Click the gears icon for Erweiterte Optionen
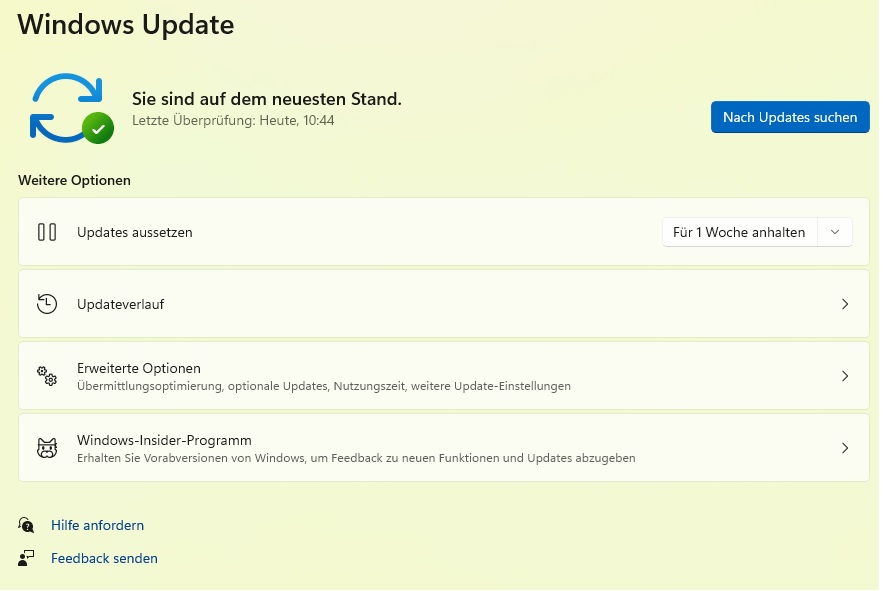The image size is (883, 591). pos(47,376)
